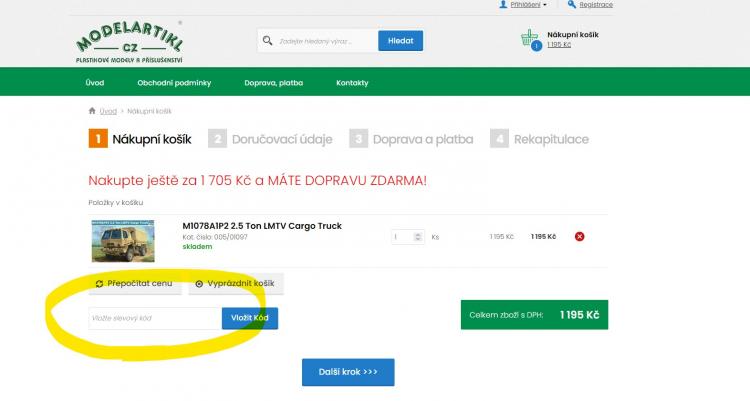
Task: Focus the discount code input field
Action: click(x=155, y=318)
